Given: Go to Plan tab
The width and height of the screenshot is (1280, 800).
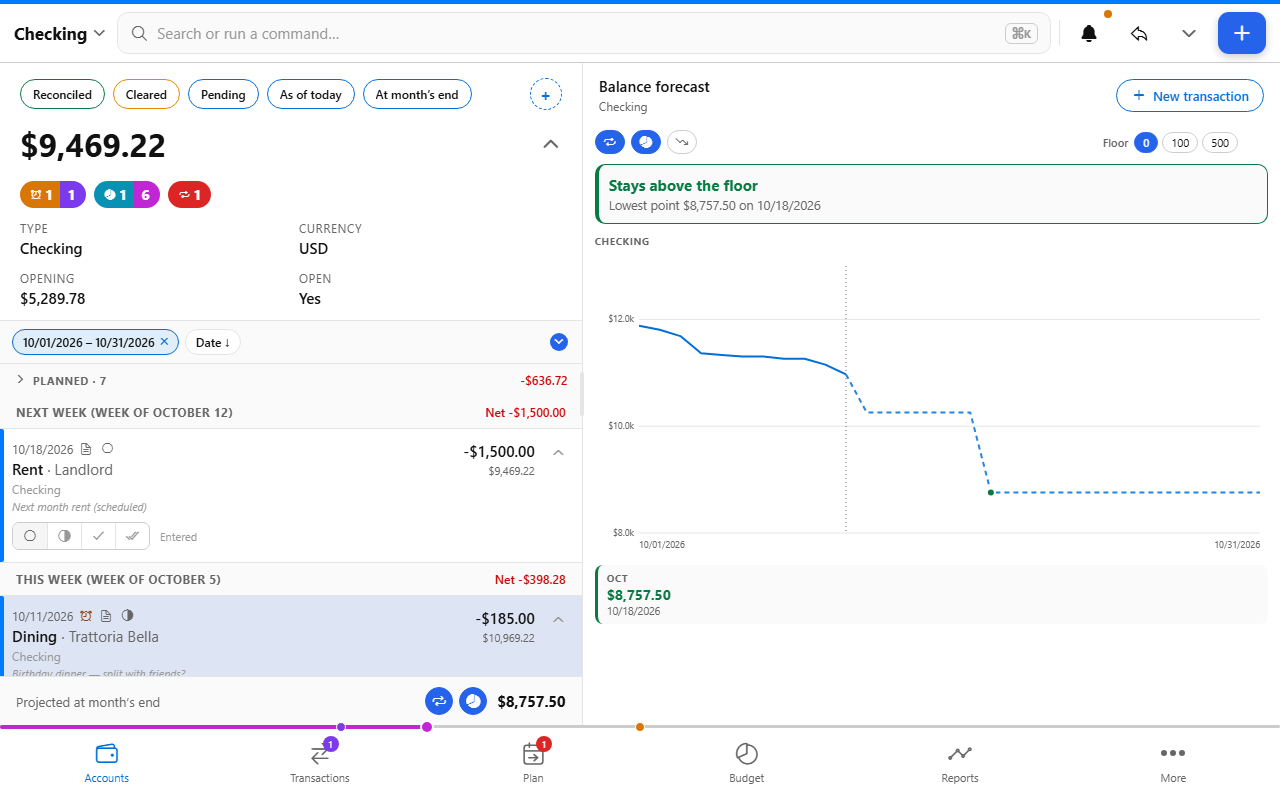Looking at the screenshot, I should click(x=533, y=763).
